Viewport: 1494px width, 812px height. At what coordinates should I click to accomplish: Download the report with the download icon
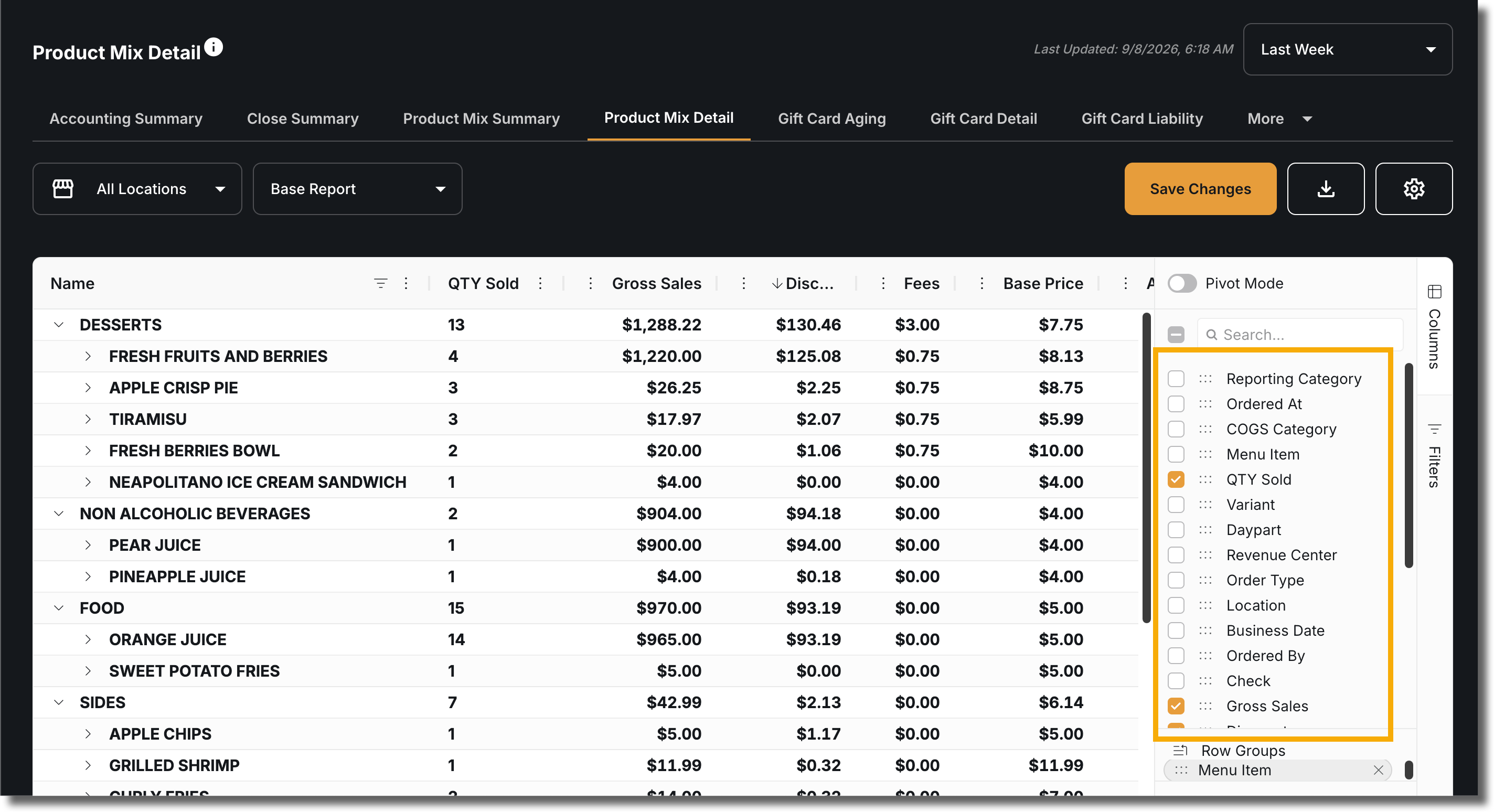pyautogui.click(x=1325, y=188)
